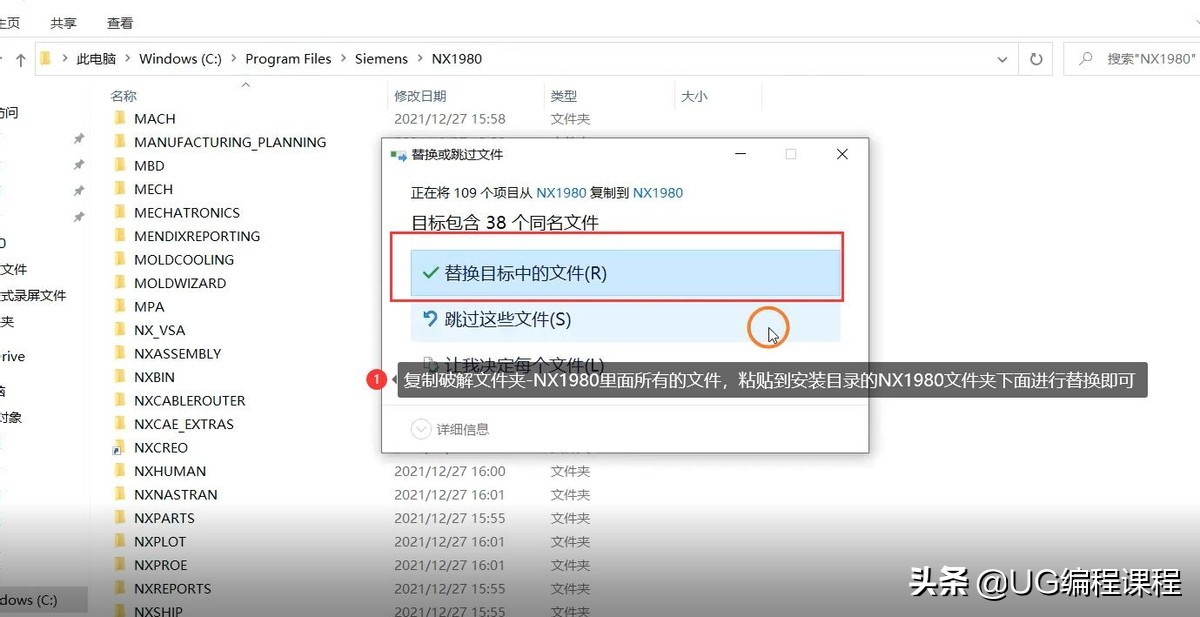Open the address bar history dropdown
This screenshot has height=617, width=1200.
point(1003,58)
